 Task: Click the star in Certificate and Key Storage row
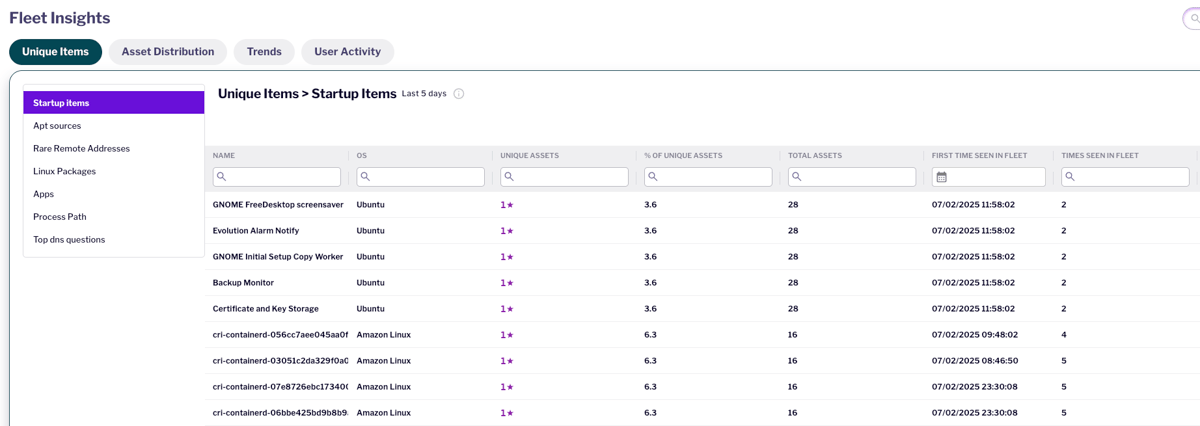coord(510,309)
